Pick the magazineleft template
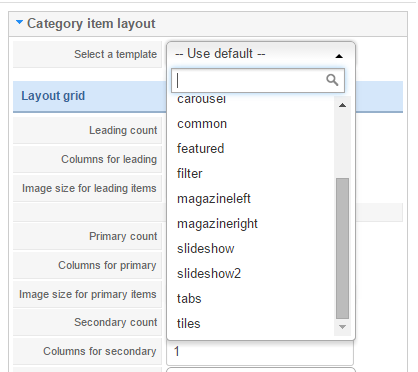Image resolution: width=418 pixels, height=372 pixels. coord(214,199)
